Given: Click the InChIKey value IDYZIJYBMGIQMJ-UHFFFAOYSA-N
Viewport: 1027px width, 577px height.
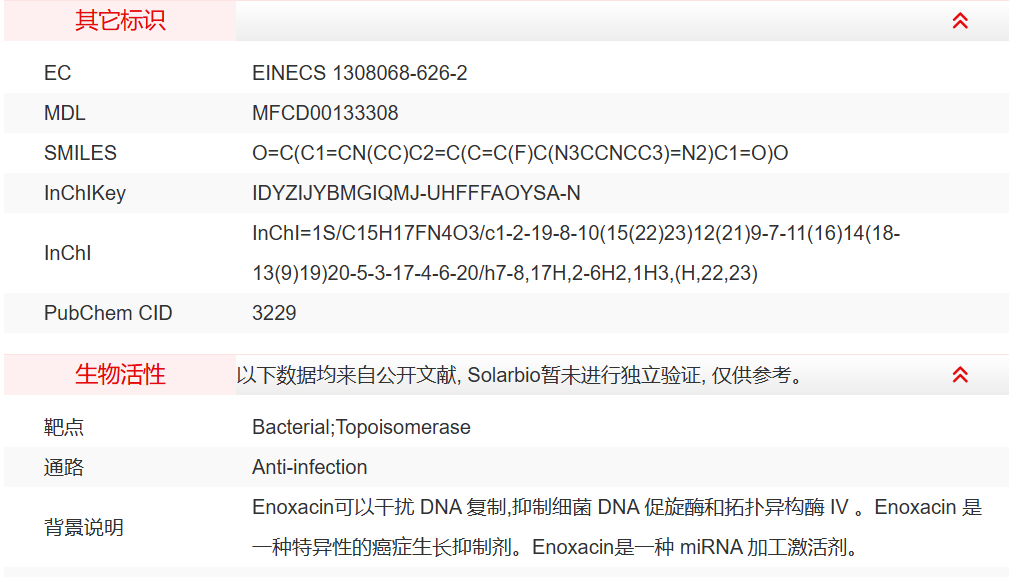Looking at the screenshot, I should pos(416,193).
